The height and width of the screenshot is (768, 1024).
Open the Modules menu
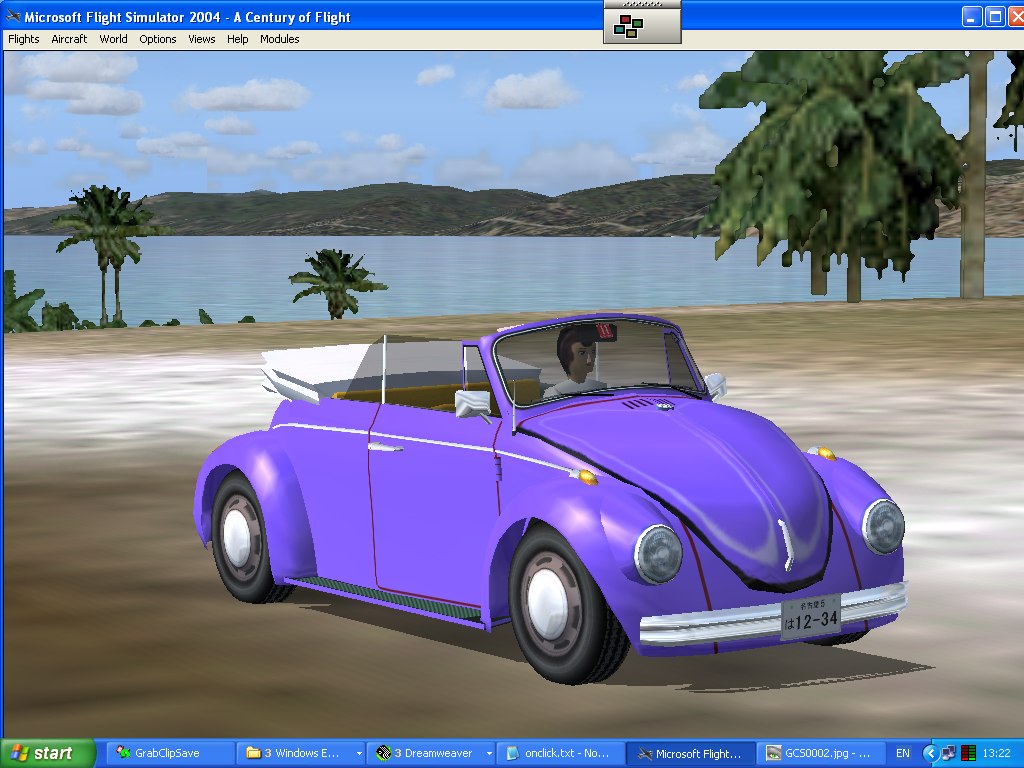280,39
